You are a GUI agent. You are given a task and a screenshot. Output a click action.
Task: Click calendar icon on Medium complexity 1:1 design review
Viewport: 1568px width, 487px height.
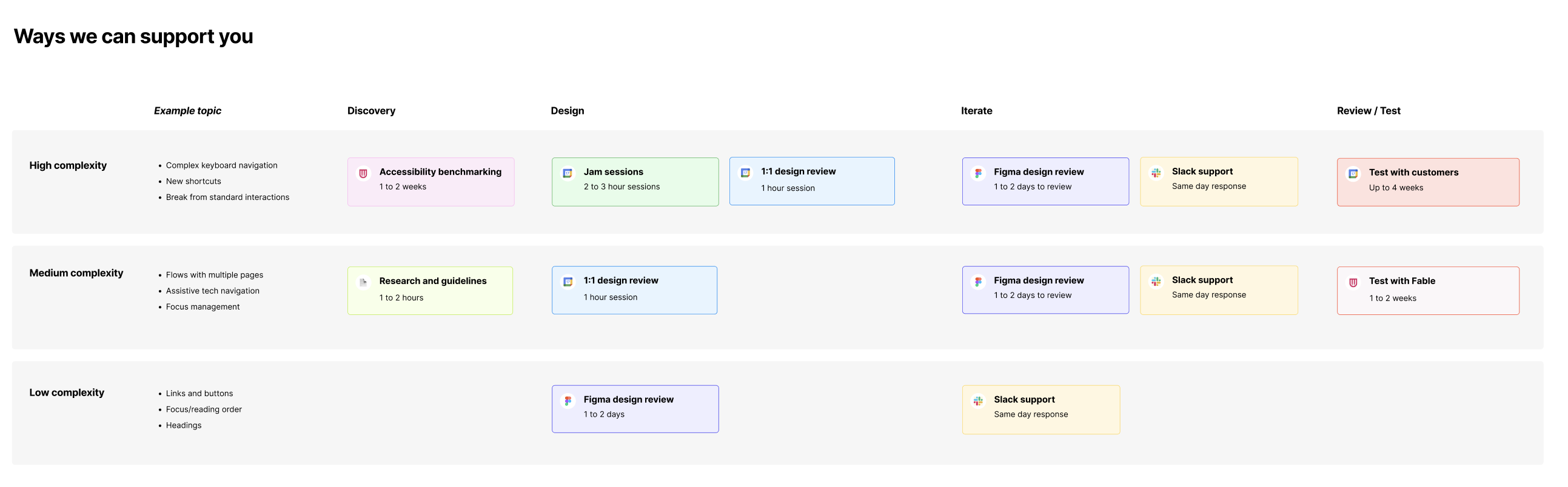[568, 282]
